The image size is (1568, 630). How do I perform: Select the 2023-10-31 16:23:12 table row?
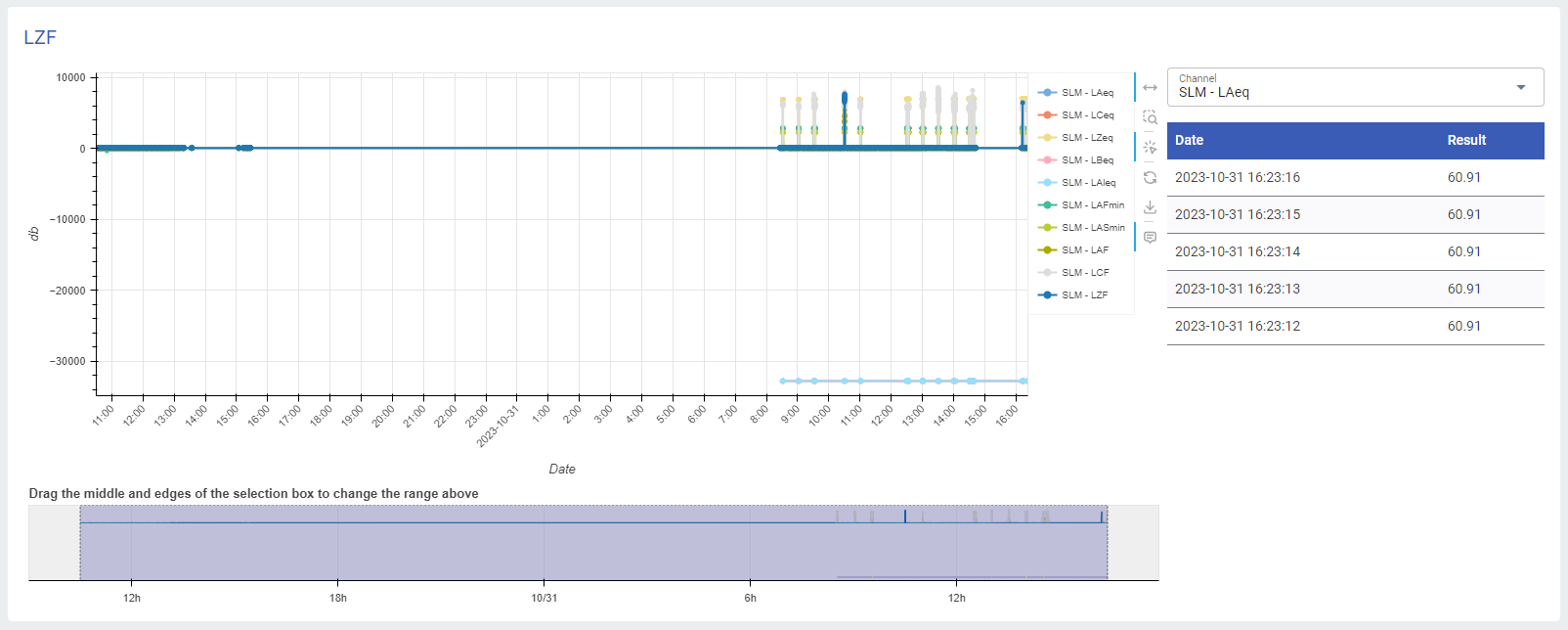click(x=1355, y=327)
